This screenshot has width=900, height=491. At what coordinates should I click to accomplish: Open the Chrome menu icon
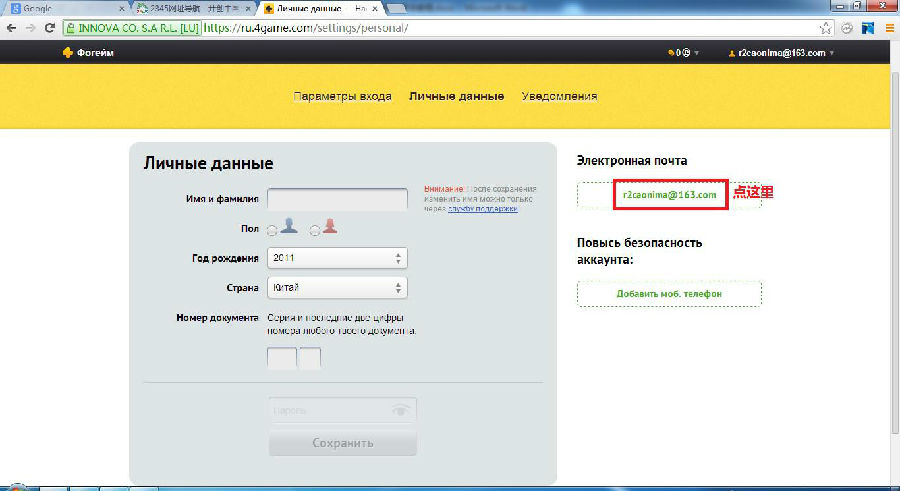tap(889, 28)
